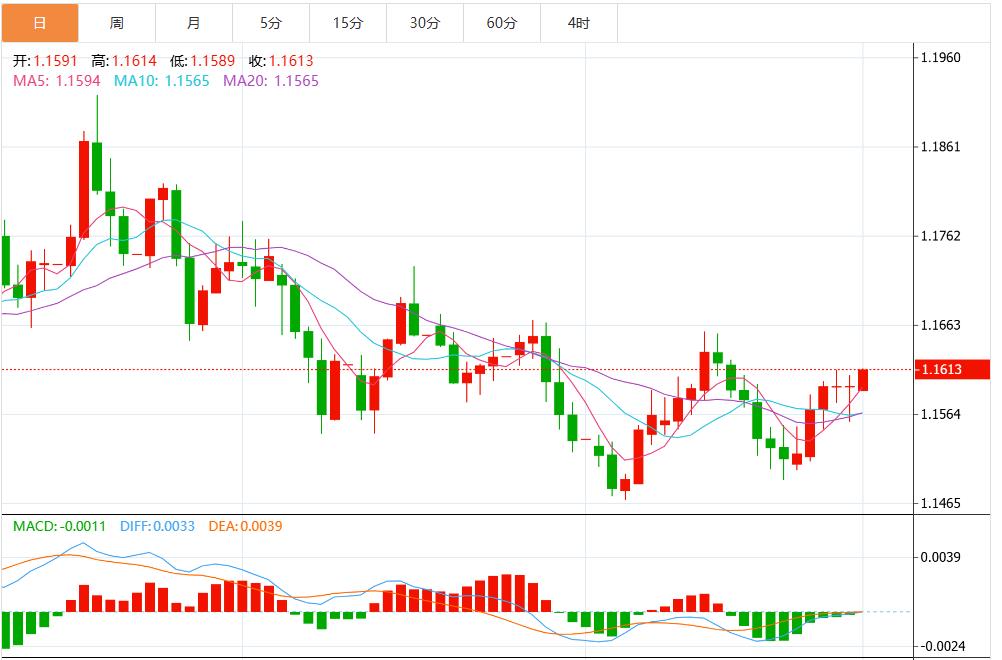Switch to the 5分 timeframe
Viewport: 1002px width, 660px height.
tap(270, 22)
